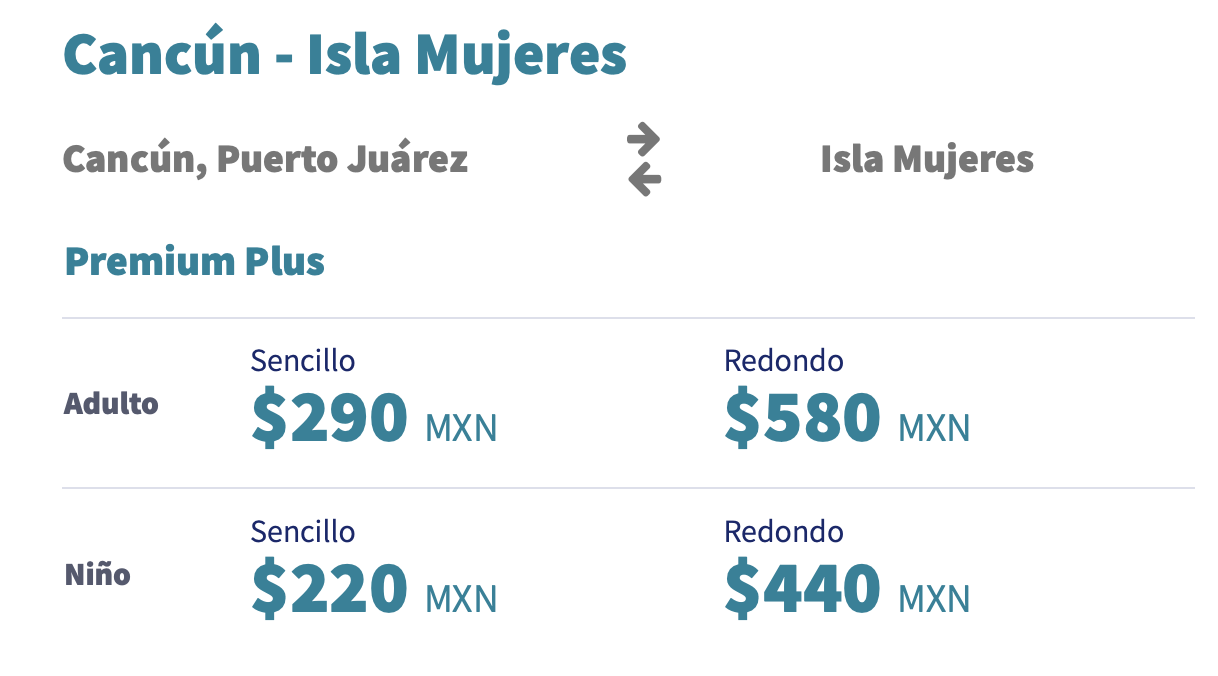Choose the $580 adult round-trip fare
This screenshot has width=1218, height=676.
[803, 417]
